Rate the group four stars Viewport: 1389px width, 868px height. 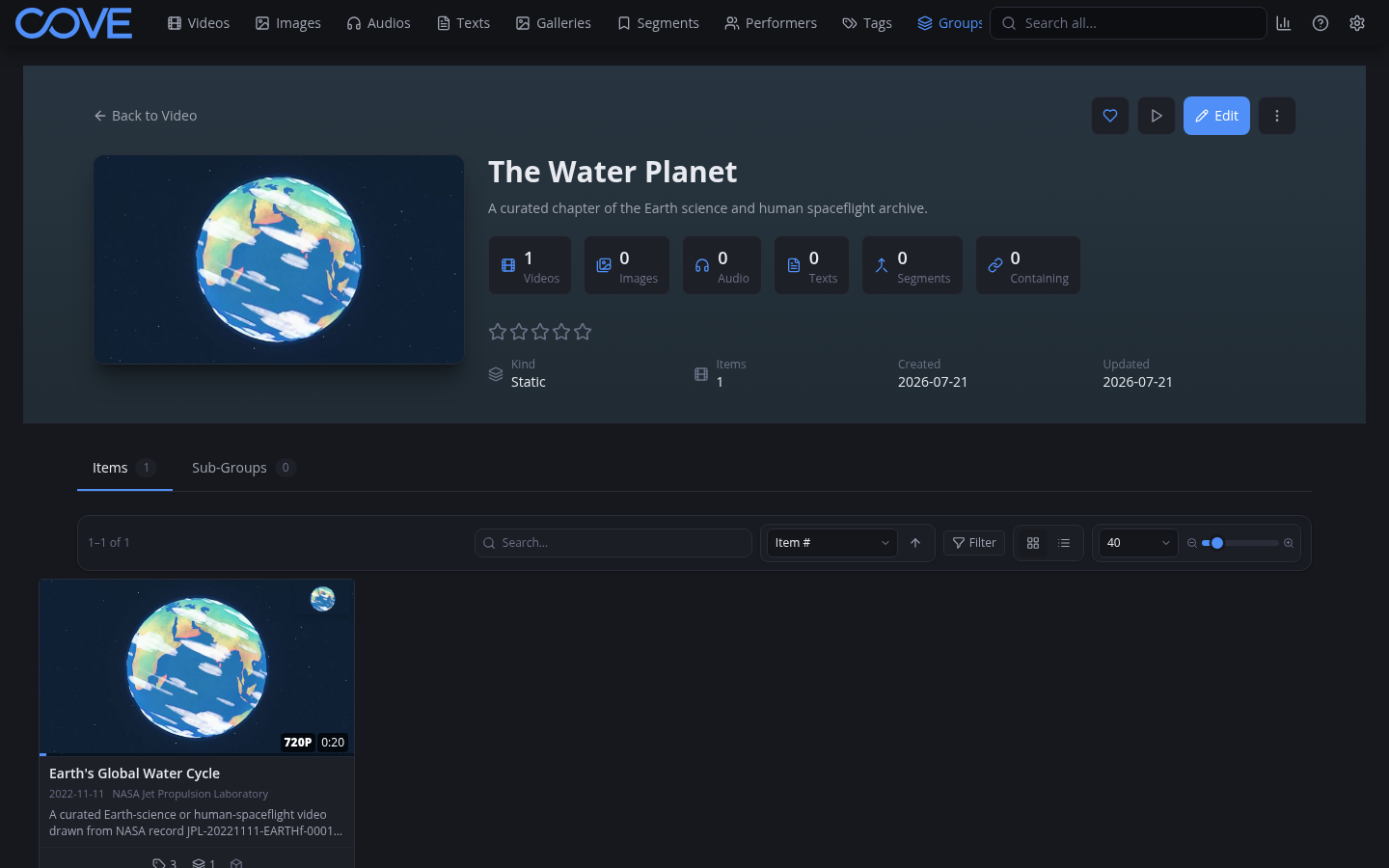click(561, 332)
